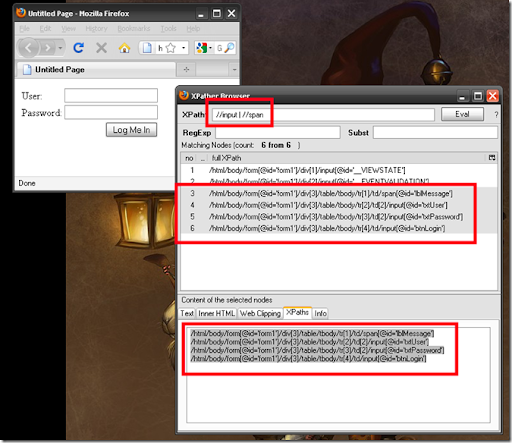This screenshot has height=443, width=512.
Task: Click the Forward navigation arrow
Action: pyautogui.click(x=48, y=48)
